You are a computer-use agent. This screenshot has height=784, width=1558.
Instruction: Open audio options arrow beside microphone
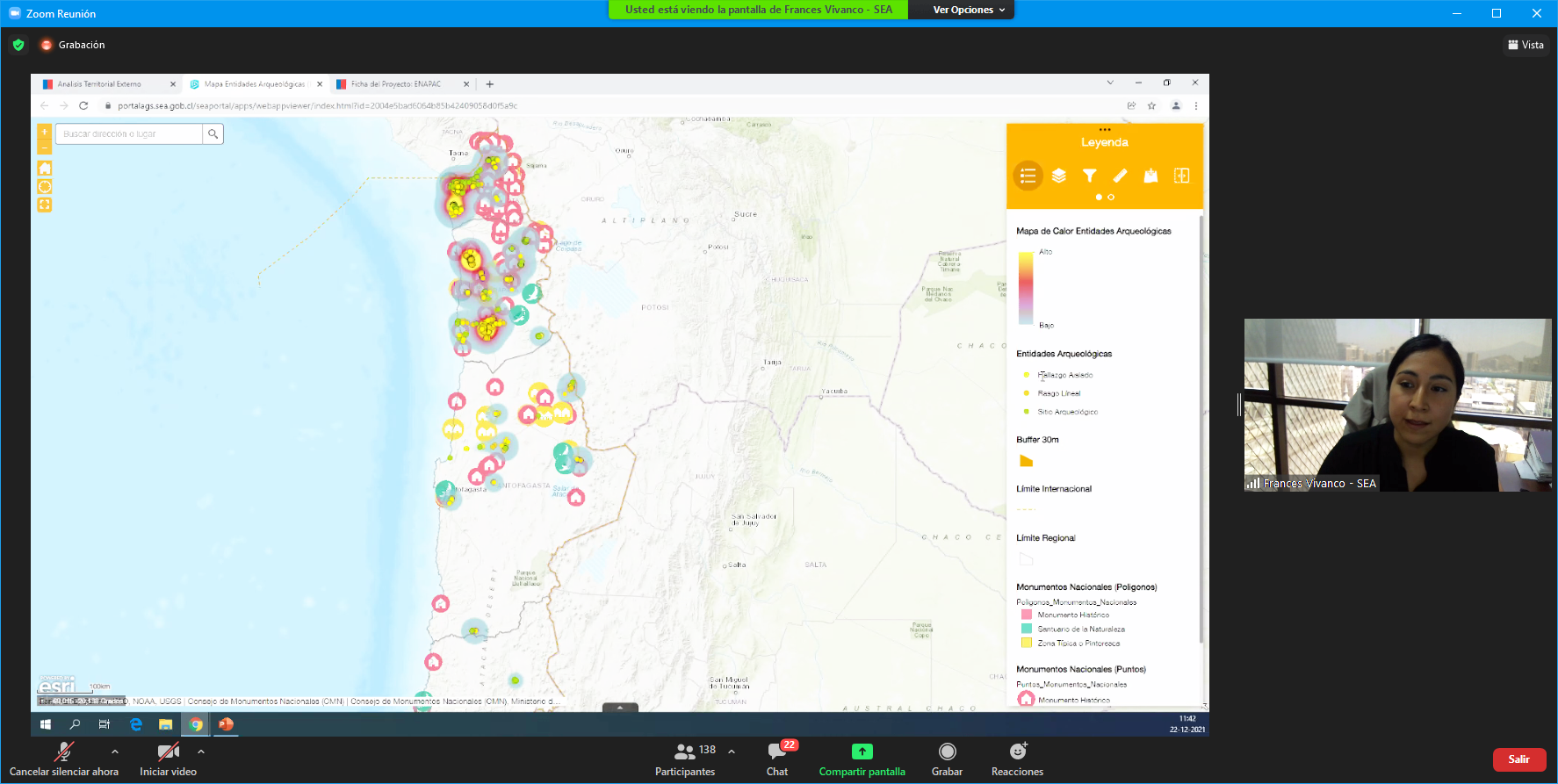coord(115,752)
